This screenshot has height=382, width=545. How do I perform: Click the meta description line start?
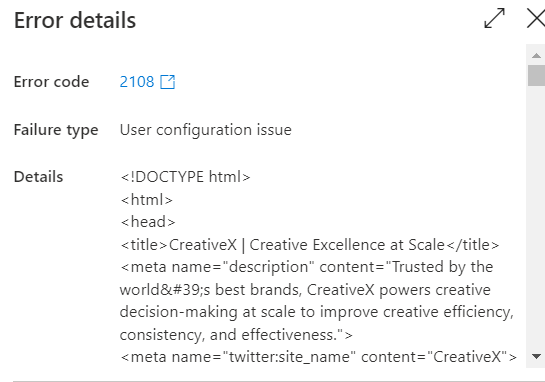coord(307,267)
